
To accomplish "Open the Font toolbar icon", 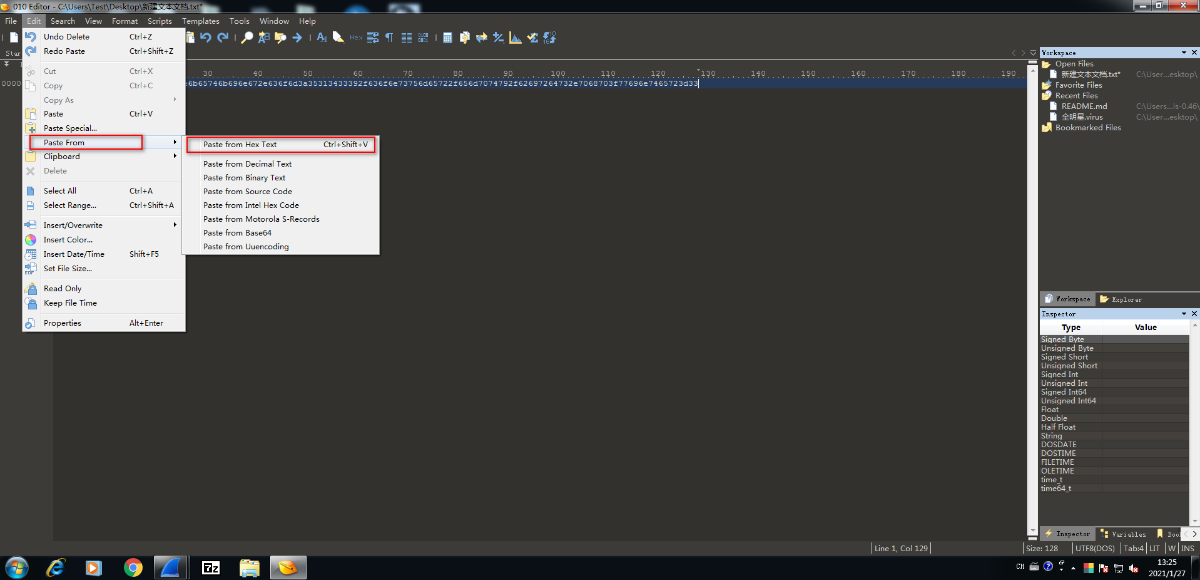I will click(x=322, y=37).
